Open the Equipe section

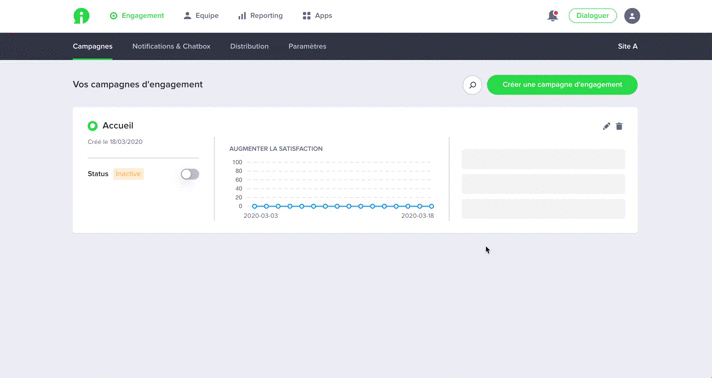tap(201, 15)
